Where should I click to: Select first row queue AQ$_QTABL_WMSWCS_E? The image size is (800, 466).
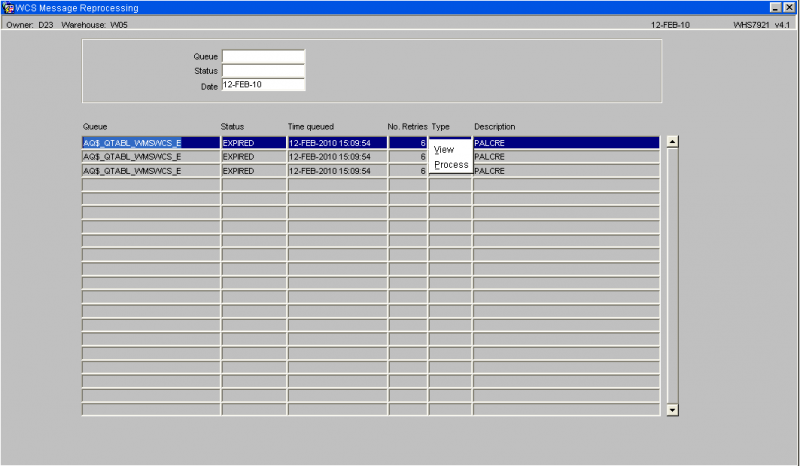151,143
